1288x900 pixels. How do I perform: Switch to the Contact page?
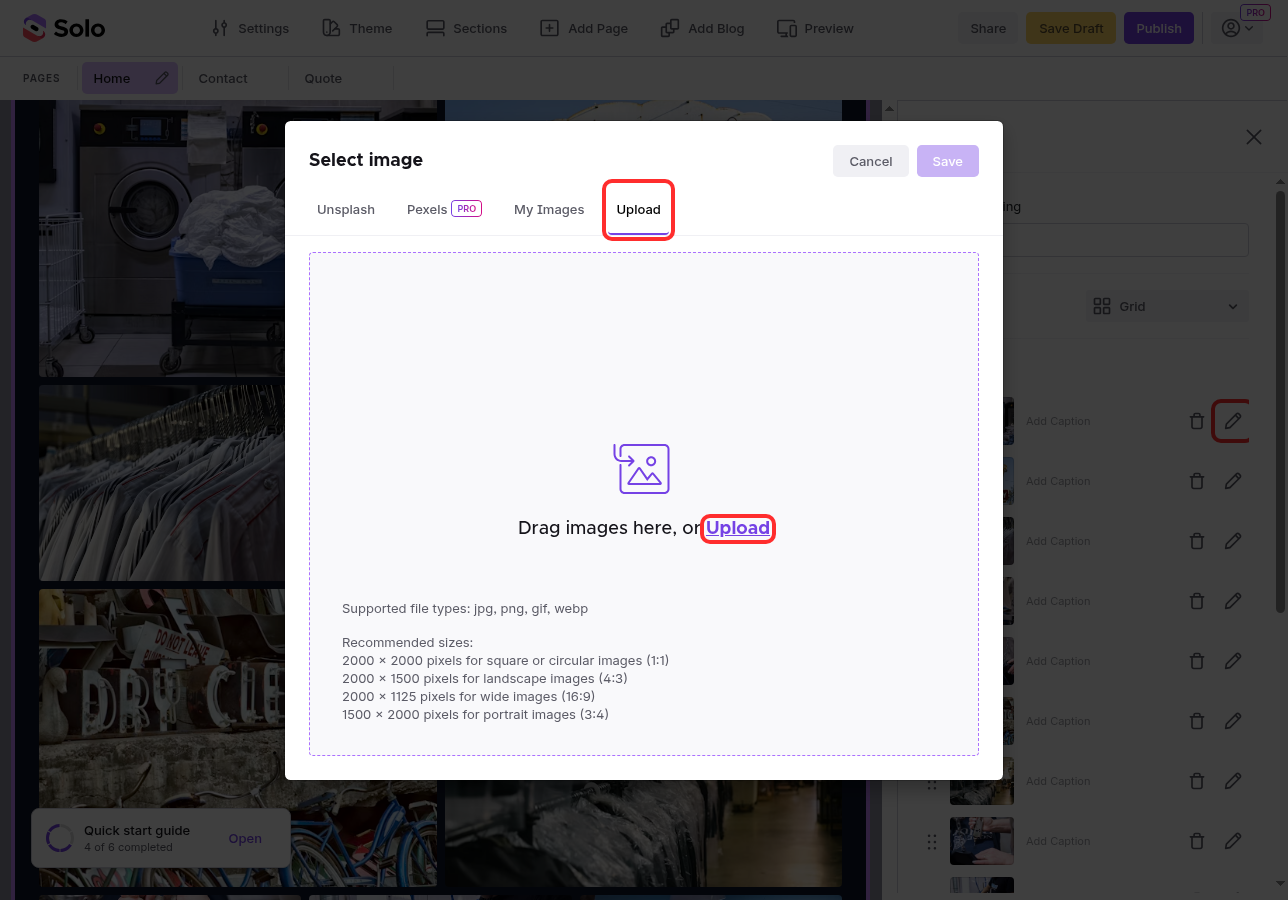coord(223,78)
